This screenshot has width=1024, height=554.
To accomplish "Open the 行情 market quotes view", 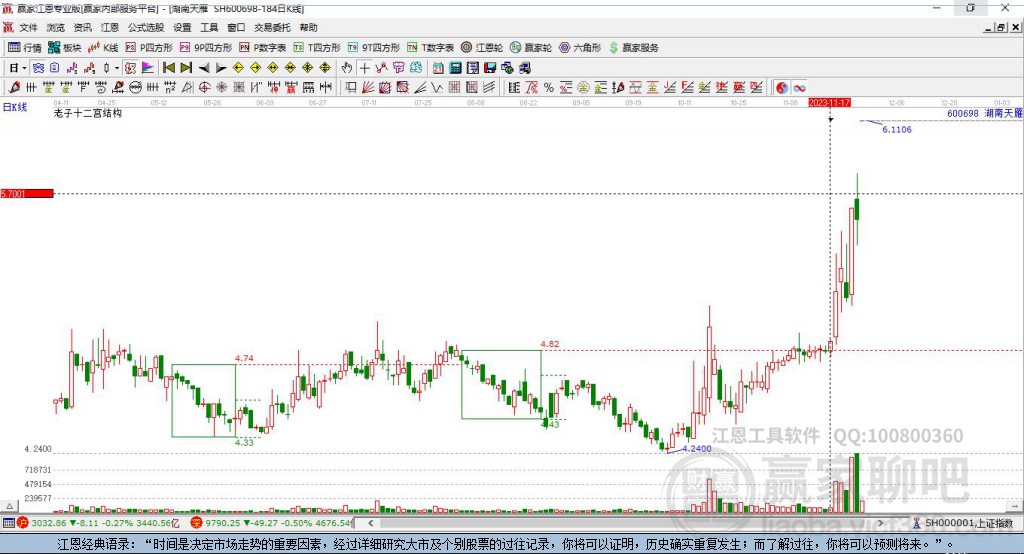I will click(x=25, y=48).
